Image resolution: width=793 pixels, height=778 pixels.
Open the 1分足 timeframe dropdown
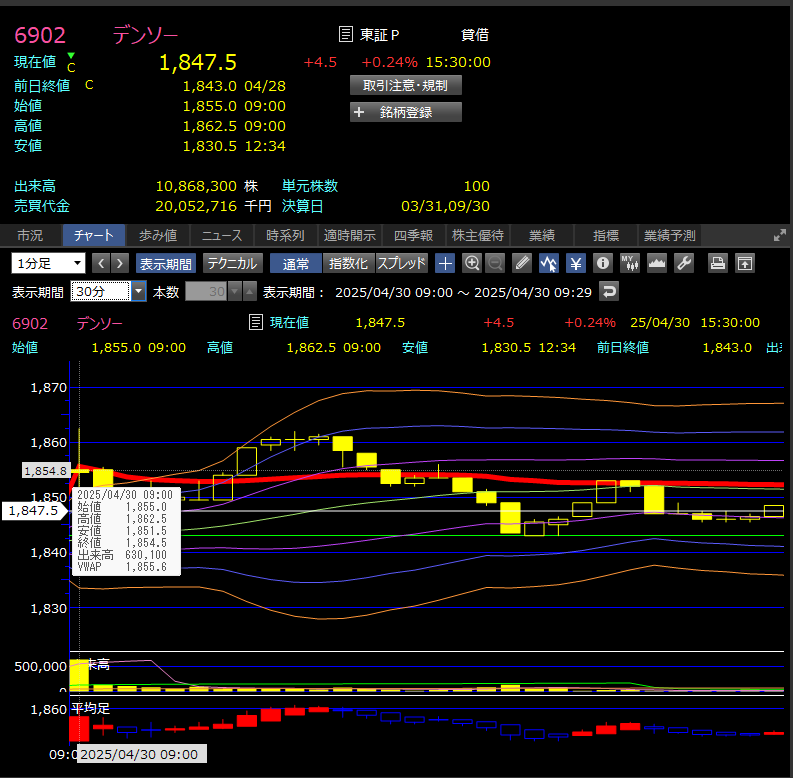[x=48, y=264]
